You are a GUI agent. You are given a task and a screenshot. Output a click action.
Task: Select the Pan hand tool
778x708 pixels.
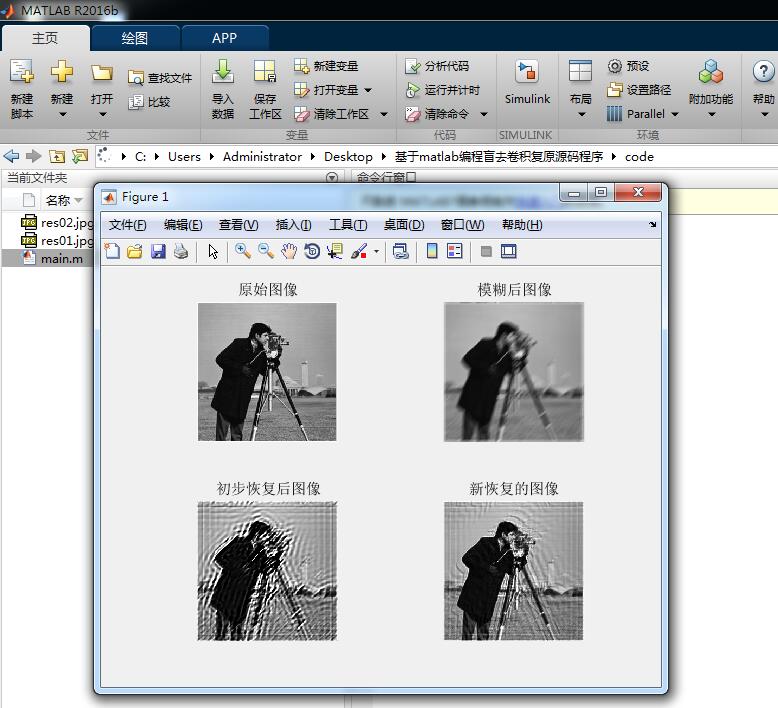point(289,252)
